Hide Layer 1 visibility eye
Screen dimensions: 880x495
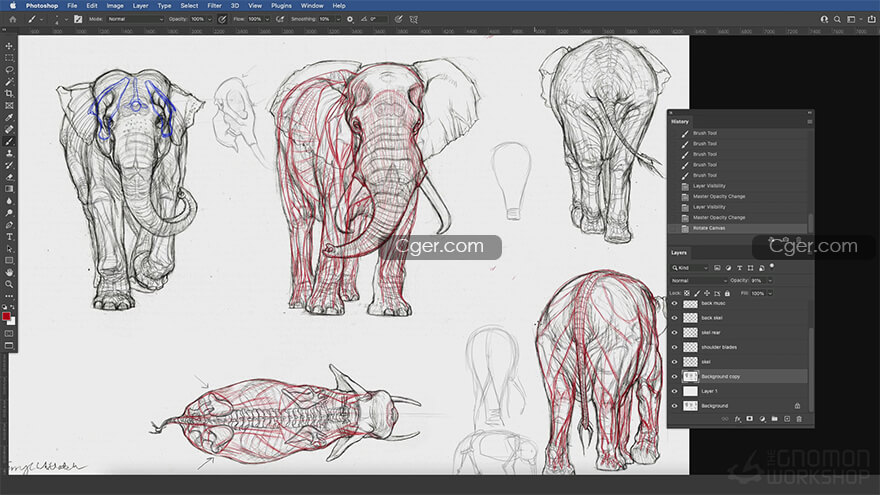675,391
